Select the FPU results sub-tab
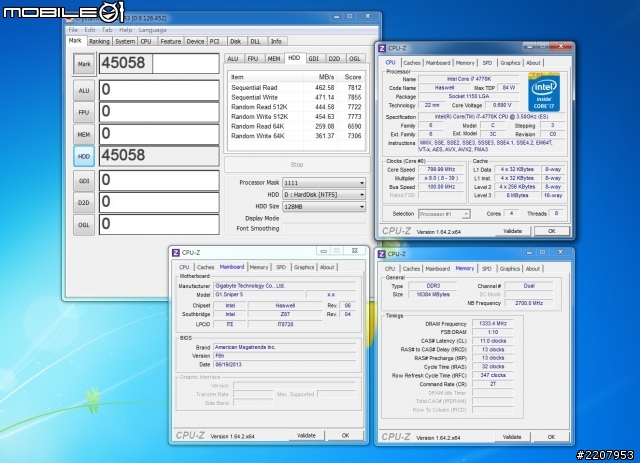Image resolution: width=640 pixels, height=463 pixels. (x=253, y=59)
